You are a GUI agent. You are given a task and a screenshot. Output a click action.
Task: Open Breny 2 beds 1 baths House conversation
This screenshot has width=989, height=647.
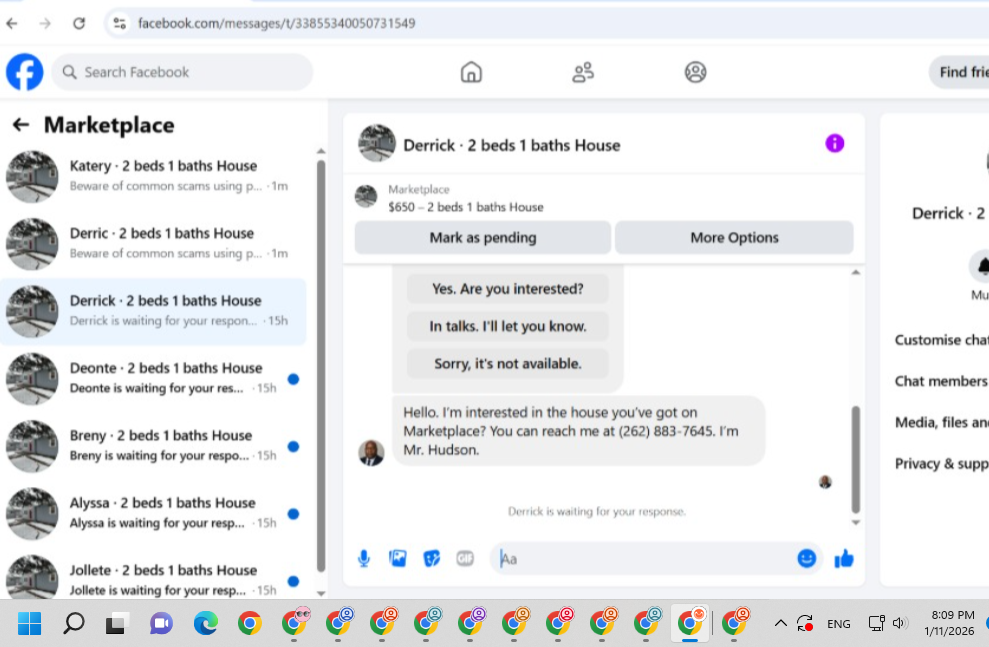[153, 446]
